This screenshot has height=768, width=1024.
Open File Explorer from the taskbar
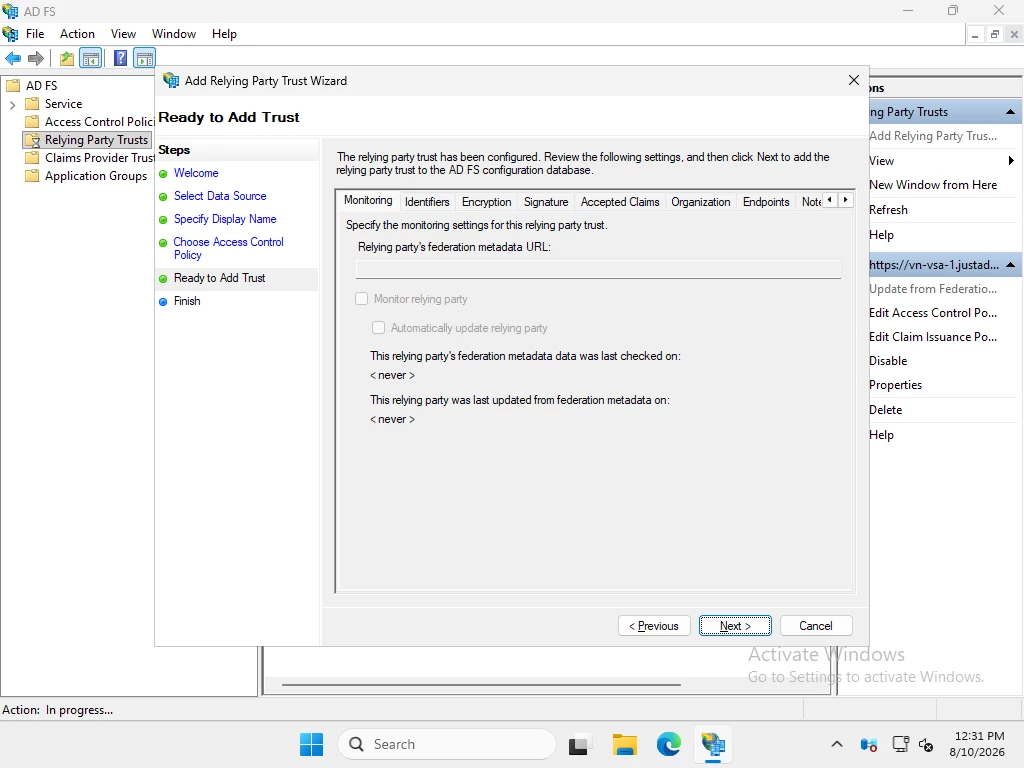tap(624, 744)
